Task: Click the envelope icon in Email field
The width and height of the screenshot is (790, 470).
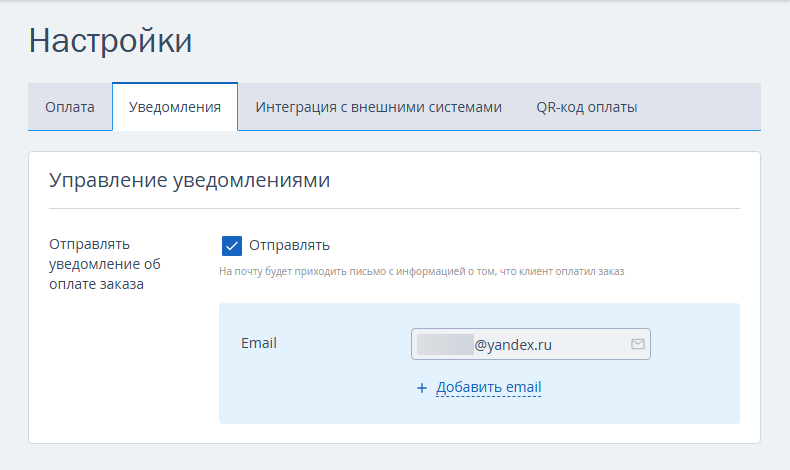Action: click(x=637, y=344)
